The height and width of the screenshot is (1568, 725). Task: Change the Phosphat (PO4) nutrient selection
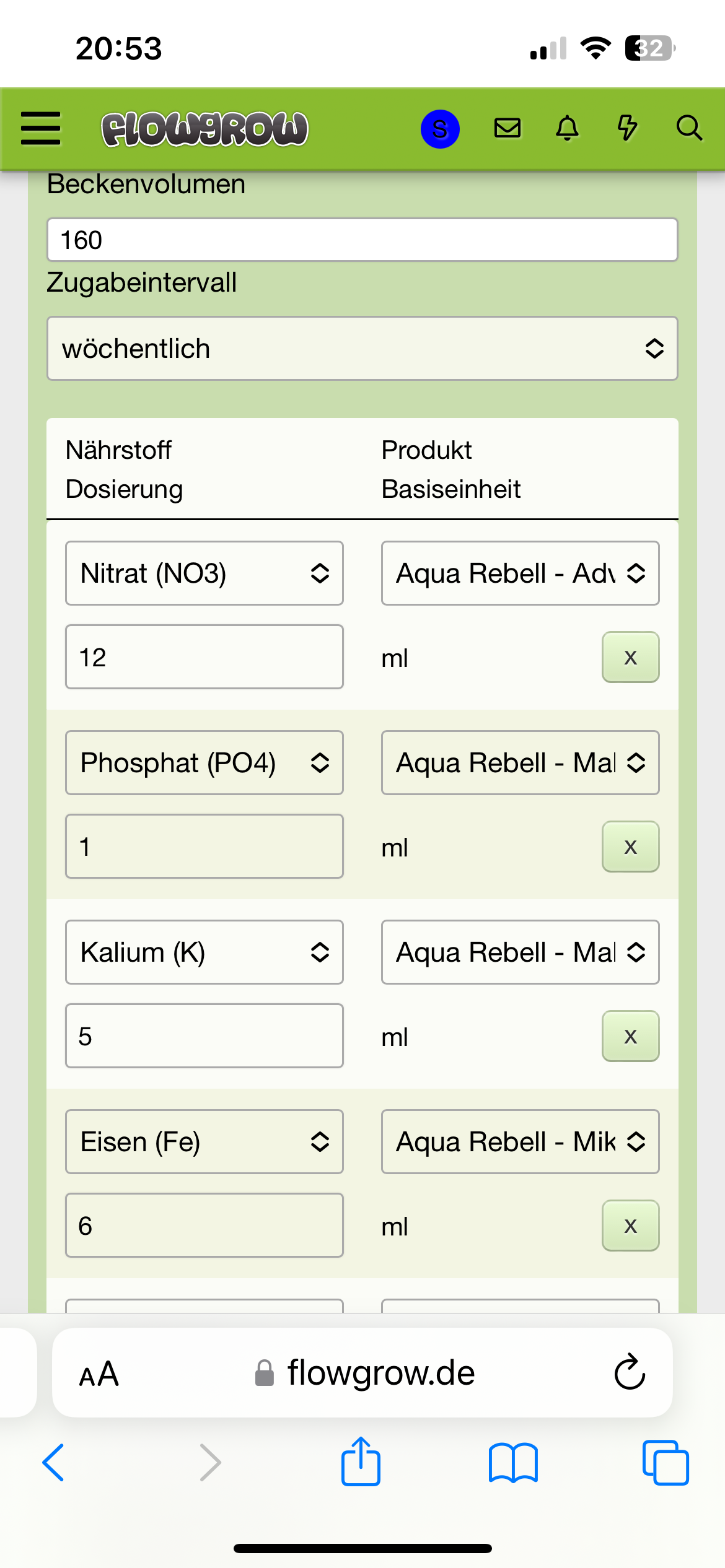point(204,763)
